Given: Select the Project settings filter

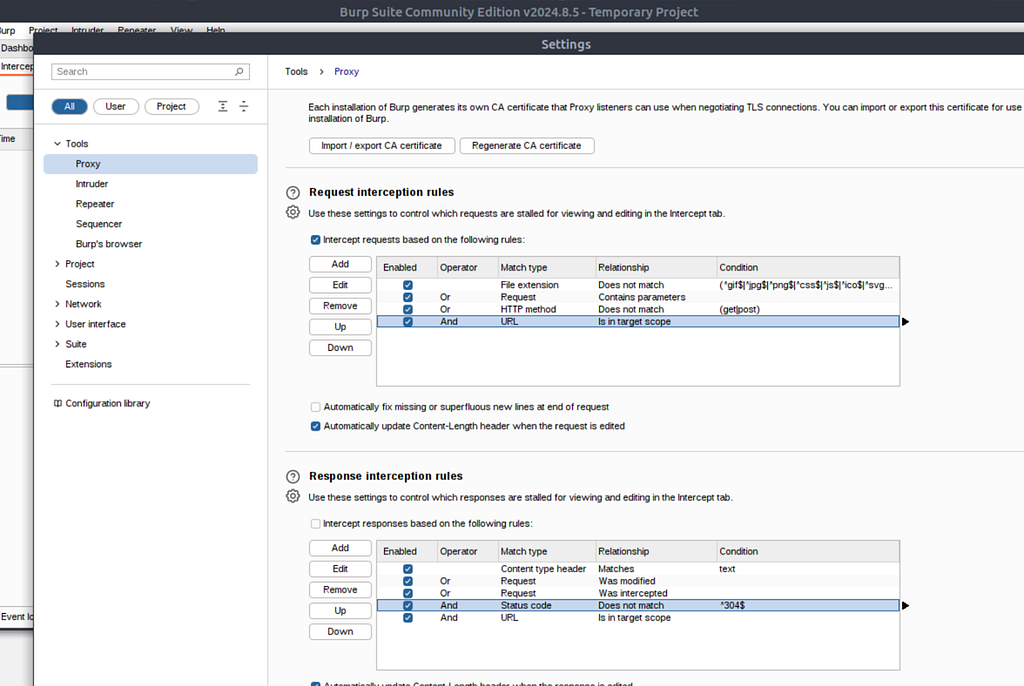Looking at the screenshot, I should pyautogui.click(x=171, y=106).
